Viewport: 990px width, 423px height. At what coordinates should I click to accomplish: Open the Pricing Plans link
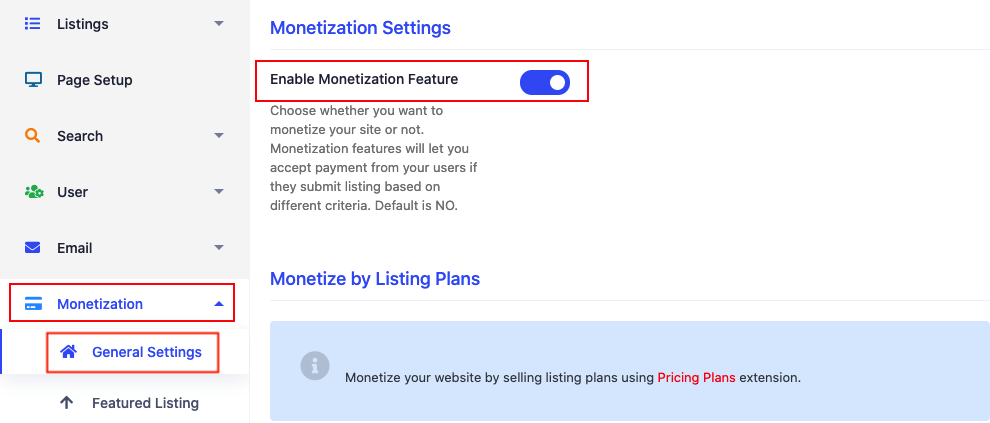point(696,378)
